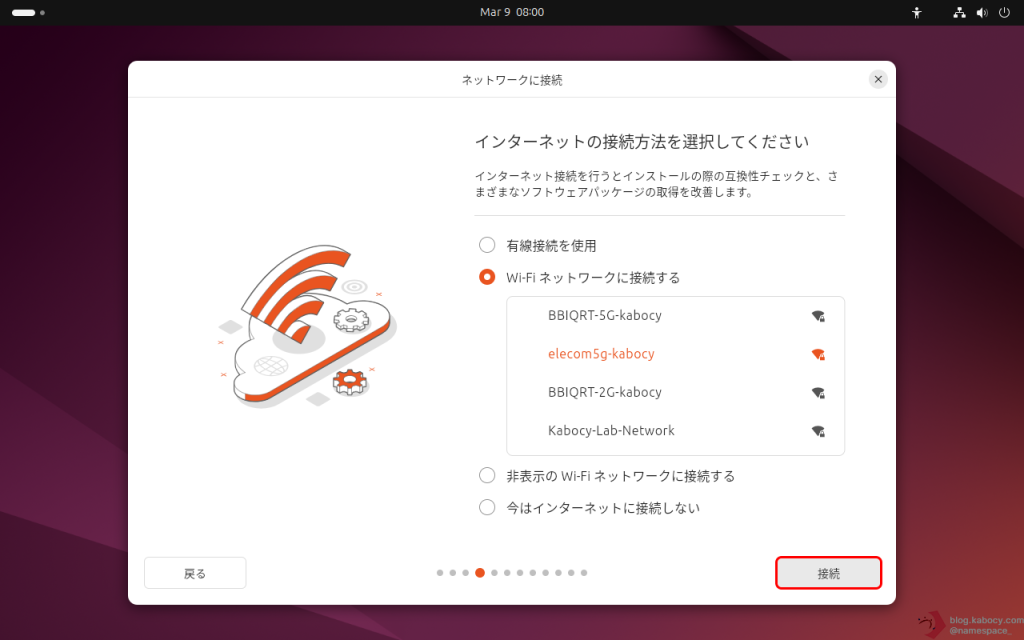Click the volume speaker icon in top bar
Viewport: 1024px width, 640px height.
(982, 13)
